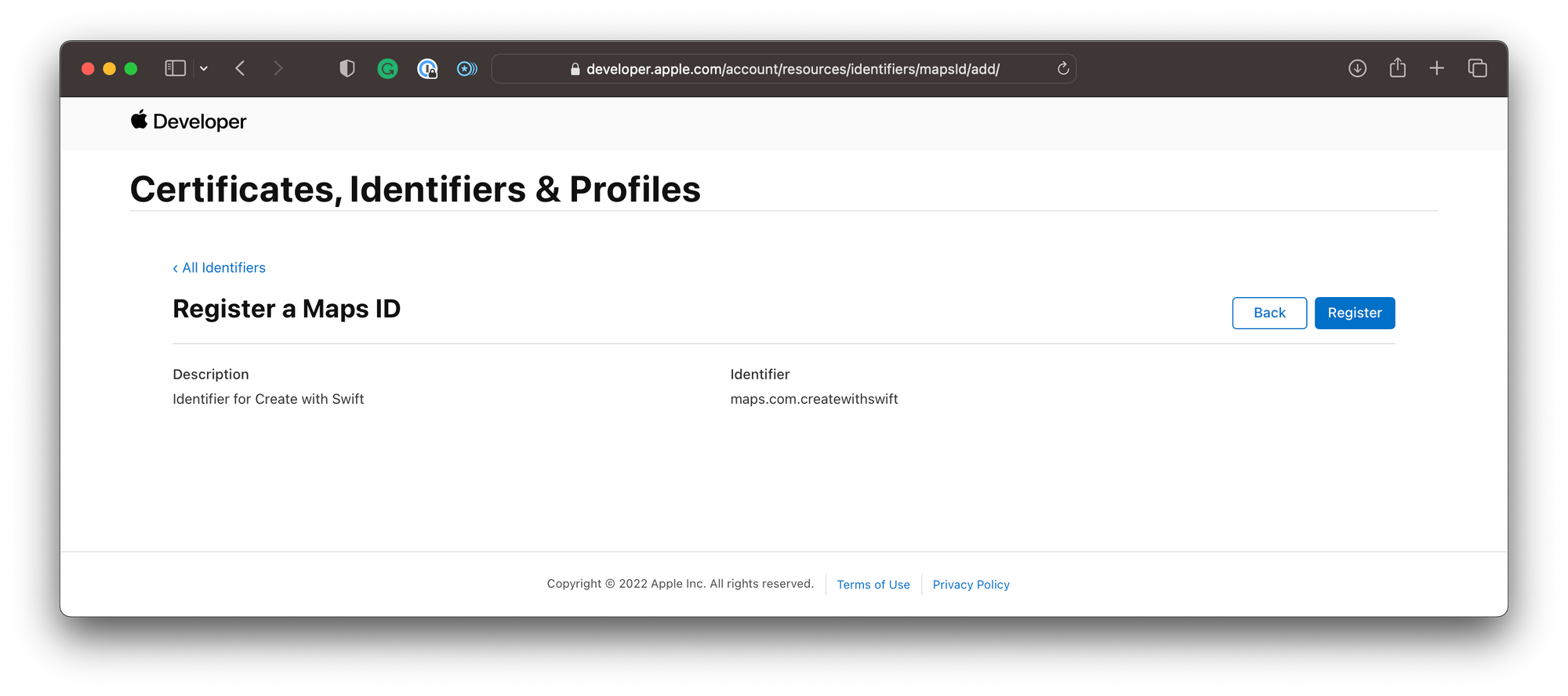Toggle the Safari sidebar visibility
This screenshot has width=1568, height=696.
pos(174,68)
